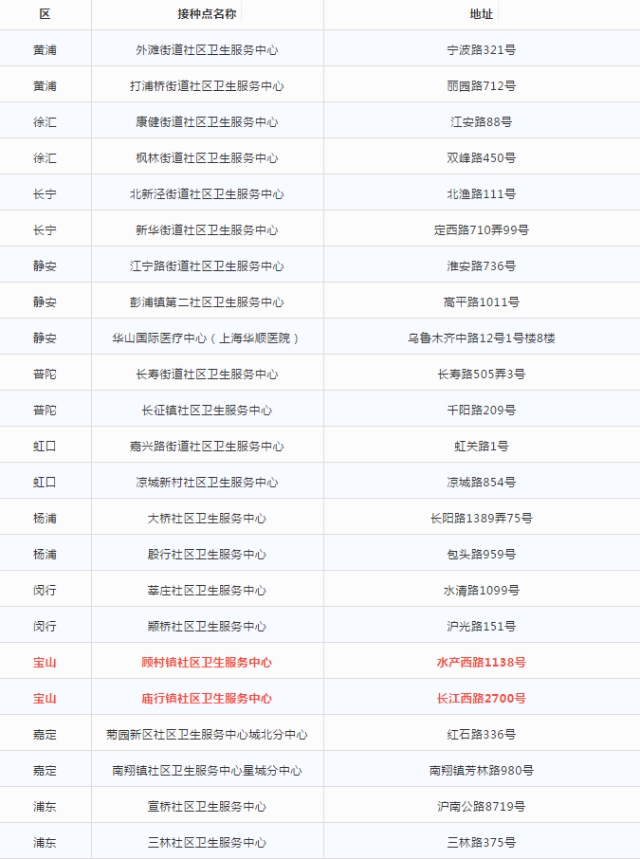Image resolution: width=640 pixels, height=859 pixels.
Task: Select '凉城新村社区卫生服务中心' cell
Action: 207,482
